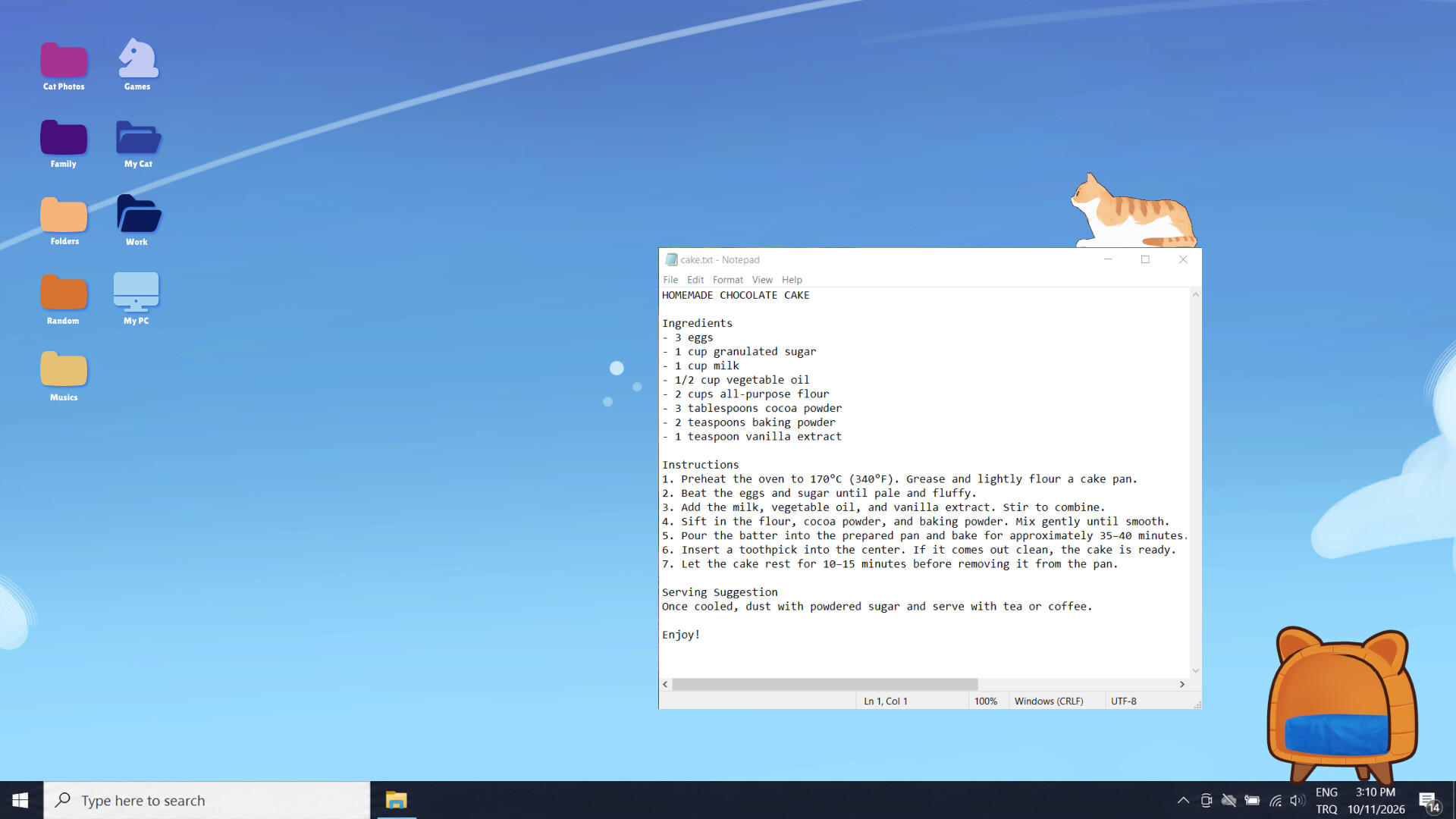Viewport: 1456px width, 819px height.
Task: Click the '100%' zoom status entry
Action: (986, 701)
